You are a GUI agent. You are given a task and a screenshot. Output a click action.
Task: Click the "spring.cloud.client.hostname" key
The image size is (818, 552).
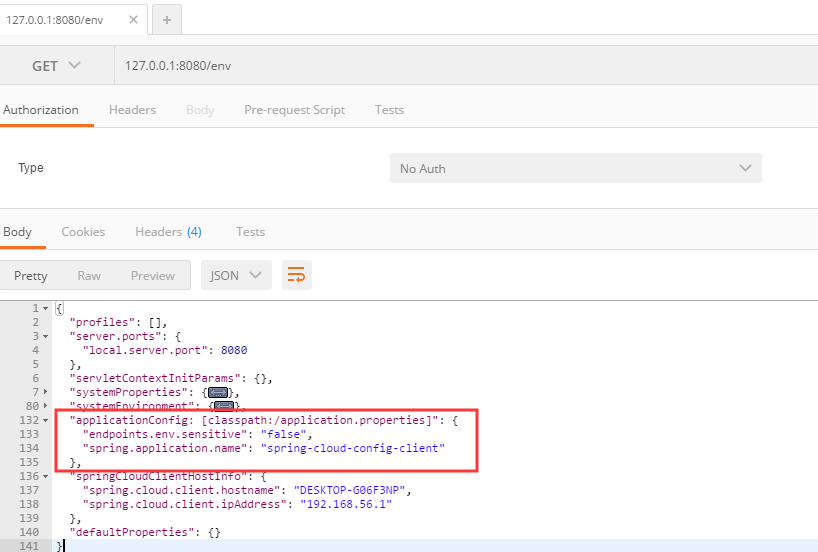[182, 490]
